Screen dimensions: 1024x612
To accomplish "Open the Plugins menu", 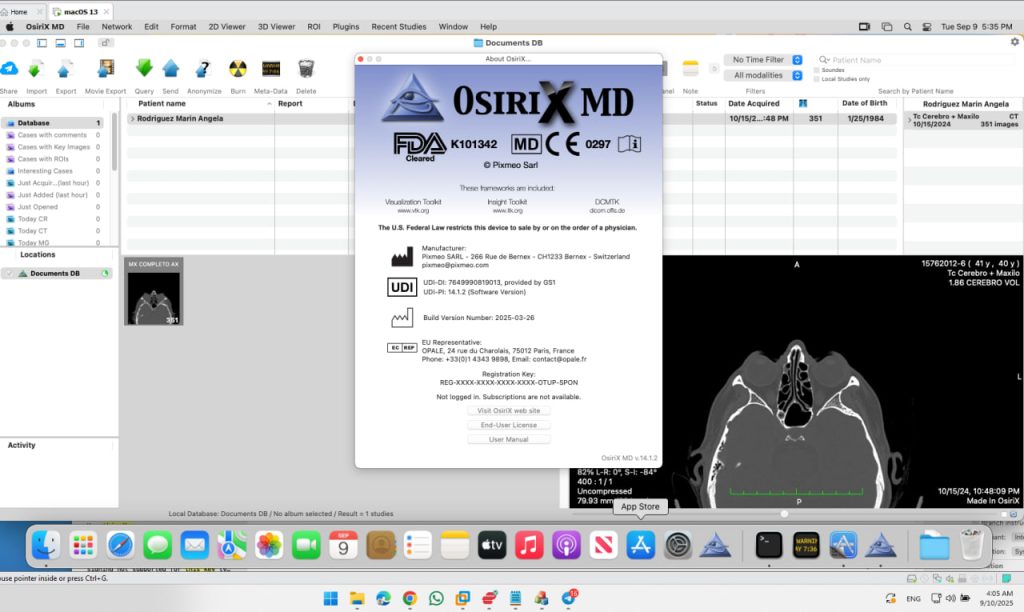I will [x=346, y=26].
